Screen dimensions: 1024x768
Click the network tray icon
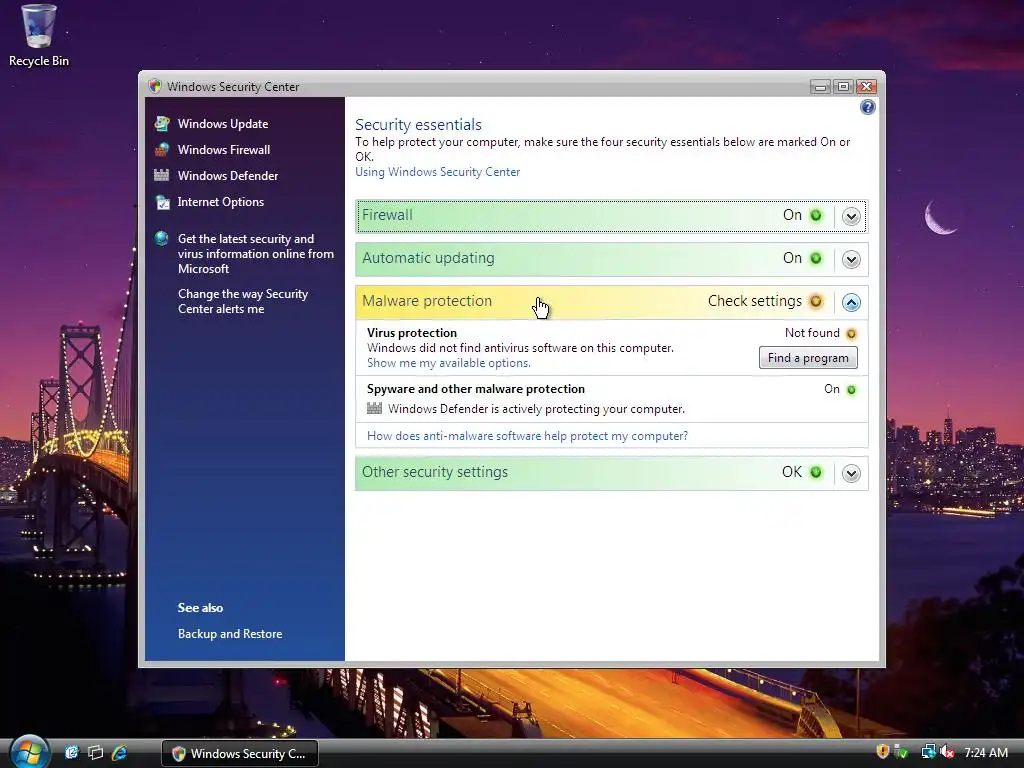coord(928,752)
